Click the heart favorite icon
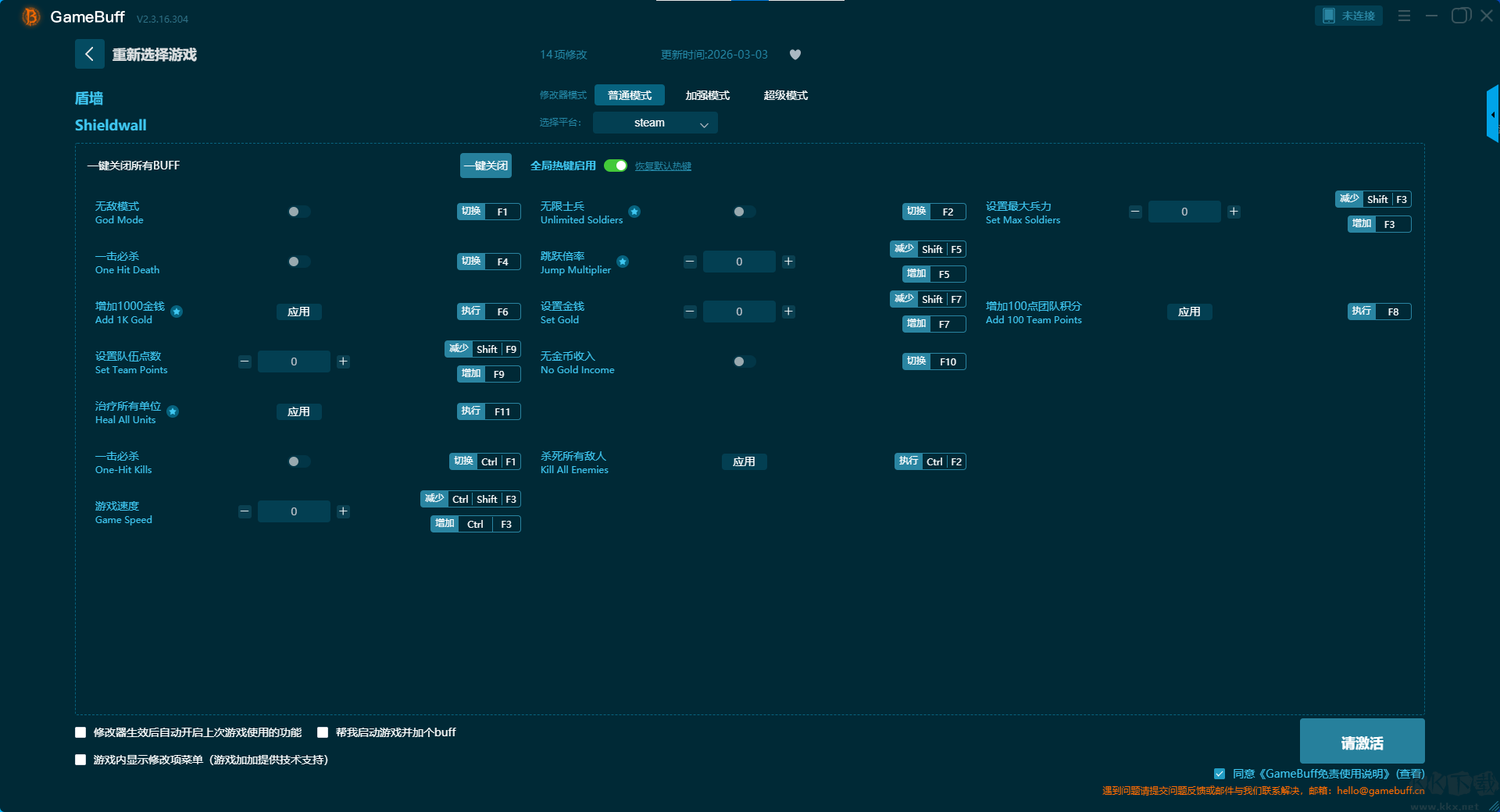 795,55
